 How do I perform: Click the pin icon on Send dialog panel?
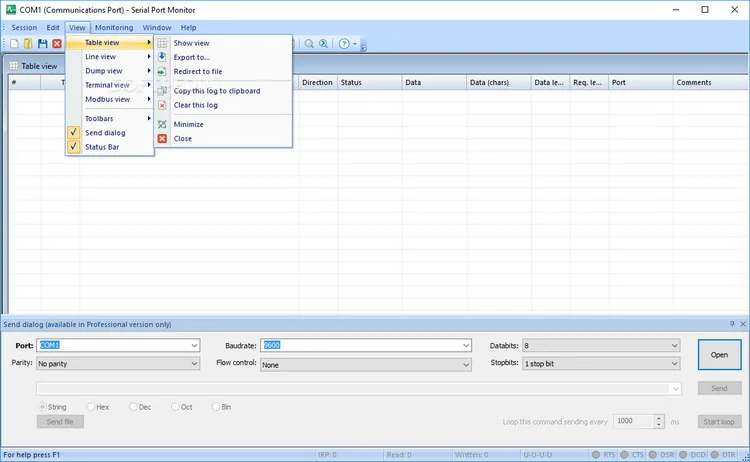click(x=732, y=324)
